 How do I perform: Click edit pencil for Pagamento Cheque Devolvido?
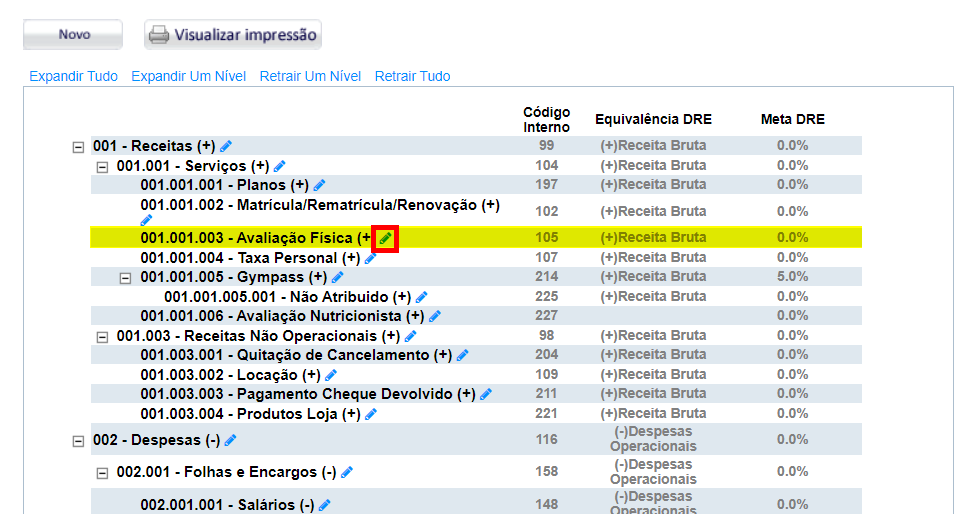tap(486, 394)
